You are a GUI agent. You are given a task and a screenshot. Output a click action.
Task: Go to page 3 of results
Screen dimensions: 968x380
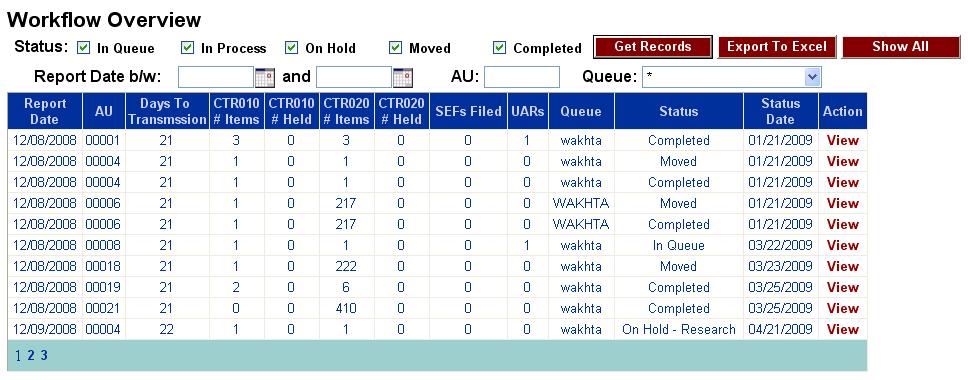coord(44,355)
